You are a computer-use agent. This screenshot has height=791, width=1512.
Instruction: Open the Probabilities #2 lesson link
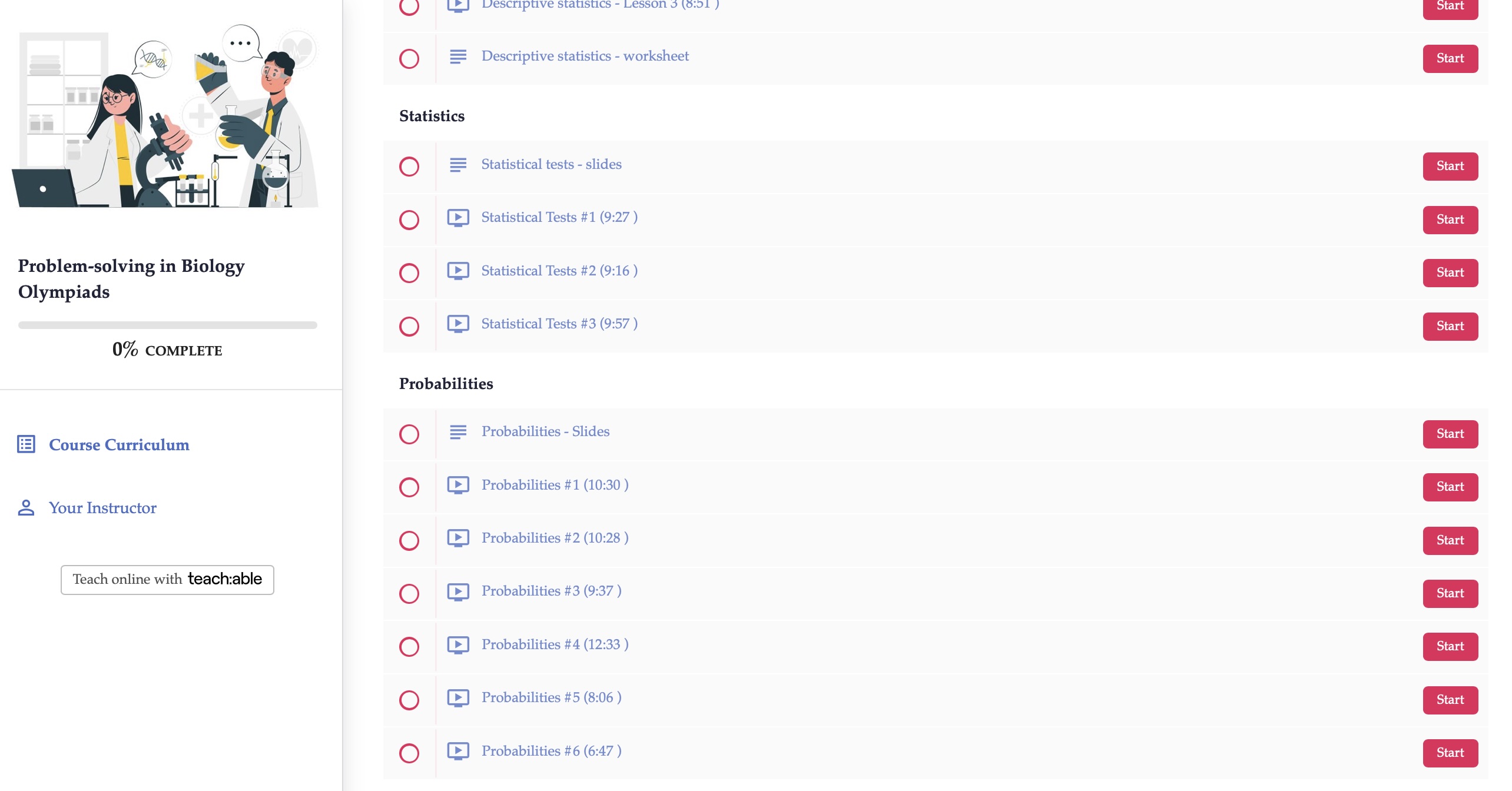555,538
